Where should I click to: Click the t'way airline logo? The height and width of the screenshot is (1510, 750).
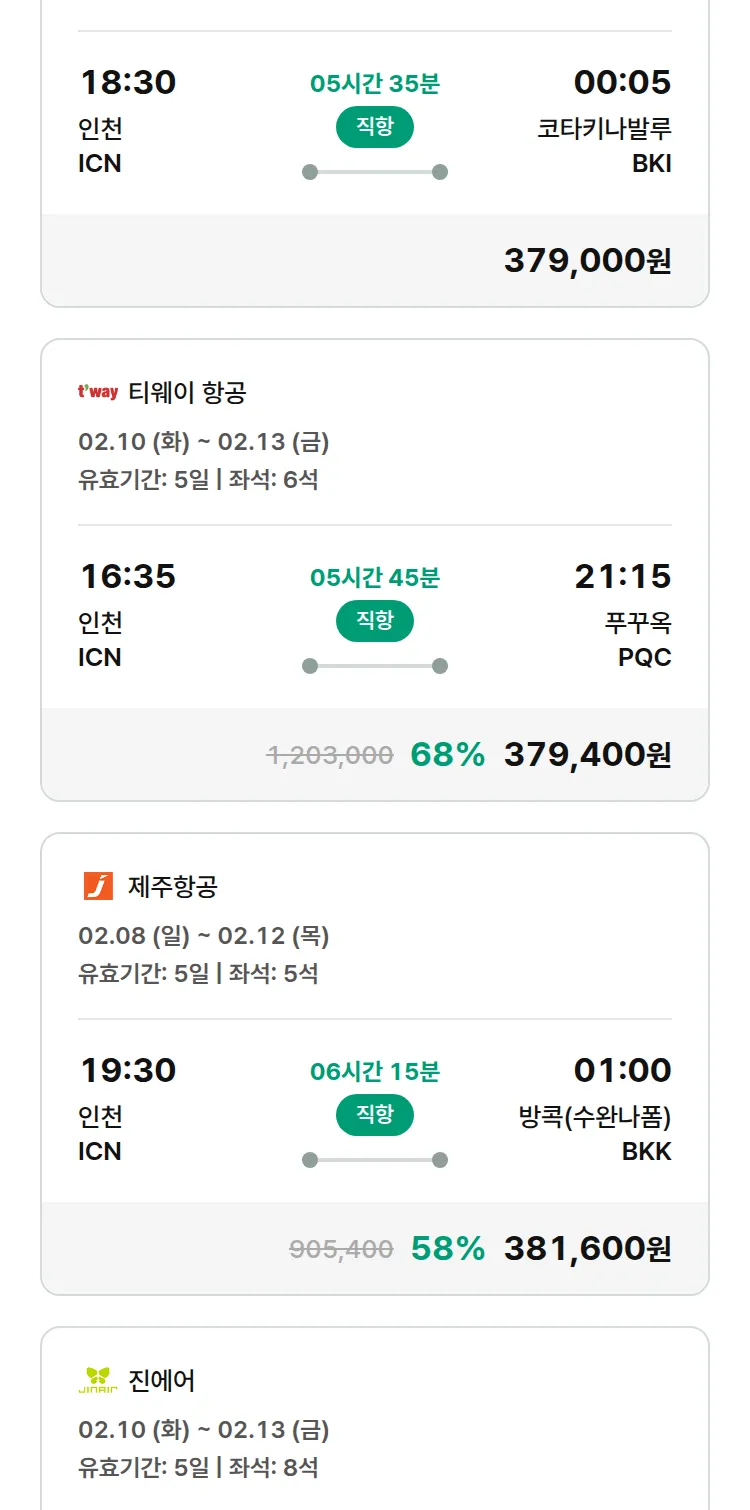(x=98, y=392)
